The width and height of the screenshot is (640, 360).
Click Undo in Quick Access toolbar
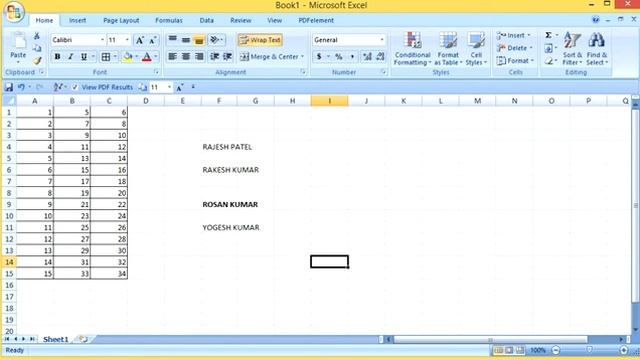coord(21,87)
